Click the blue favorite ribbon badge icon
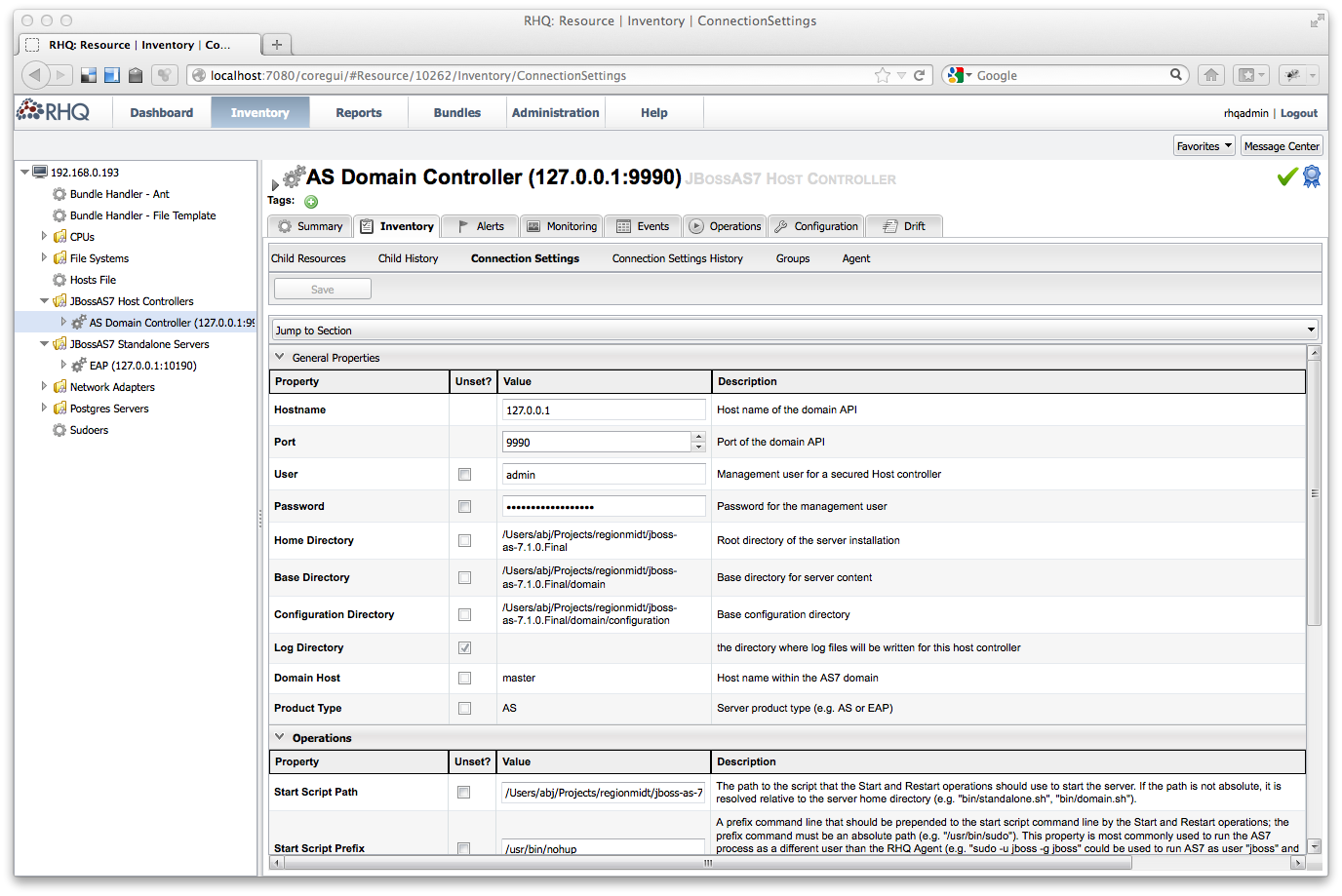1342x896 pixels. 1312,176
